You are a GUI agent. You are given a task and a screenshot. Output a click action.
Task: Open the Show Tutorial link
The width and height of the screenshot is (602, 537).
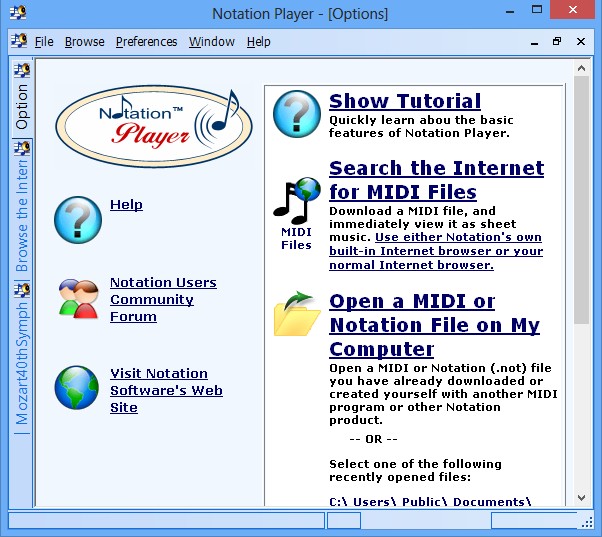(405, 101)
